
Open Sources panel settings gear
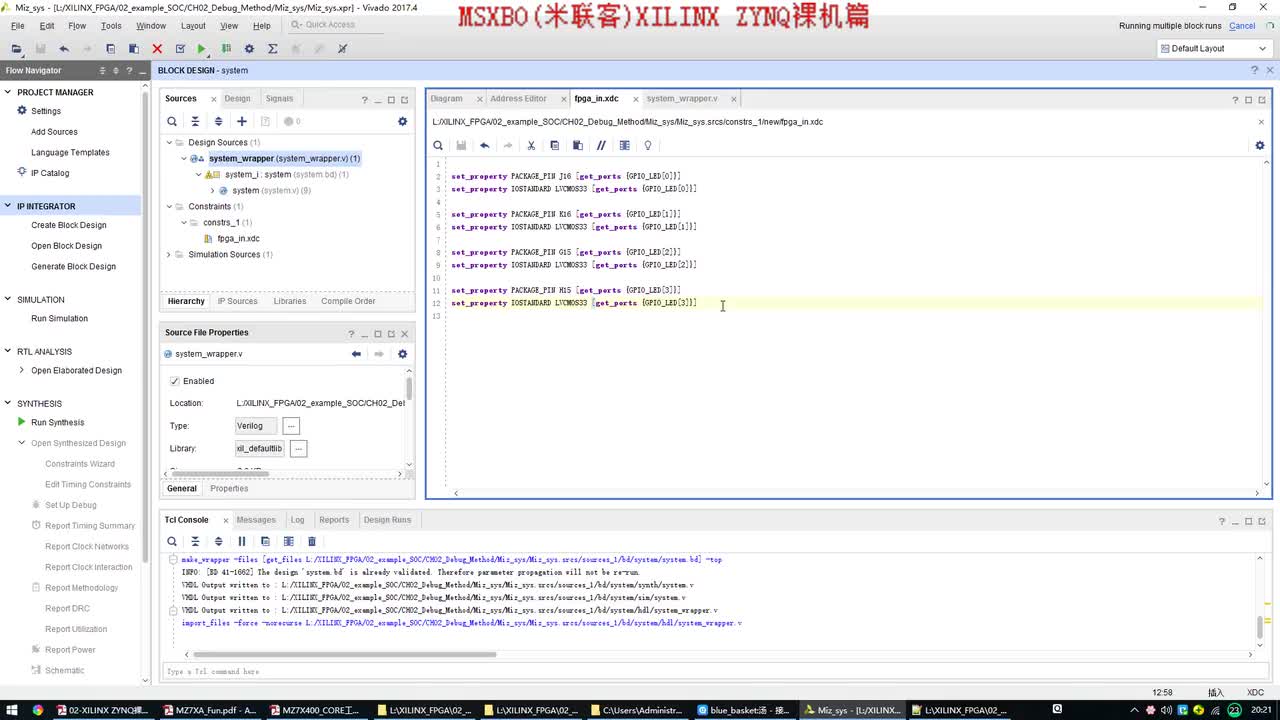(x=403, y=121)
